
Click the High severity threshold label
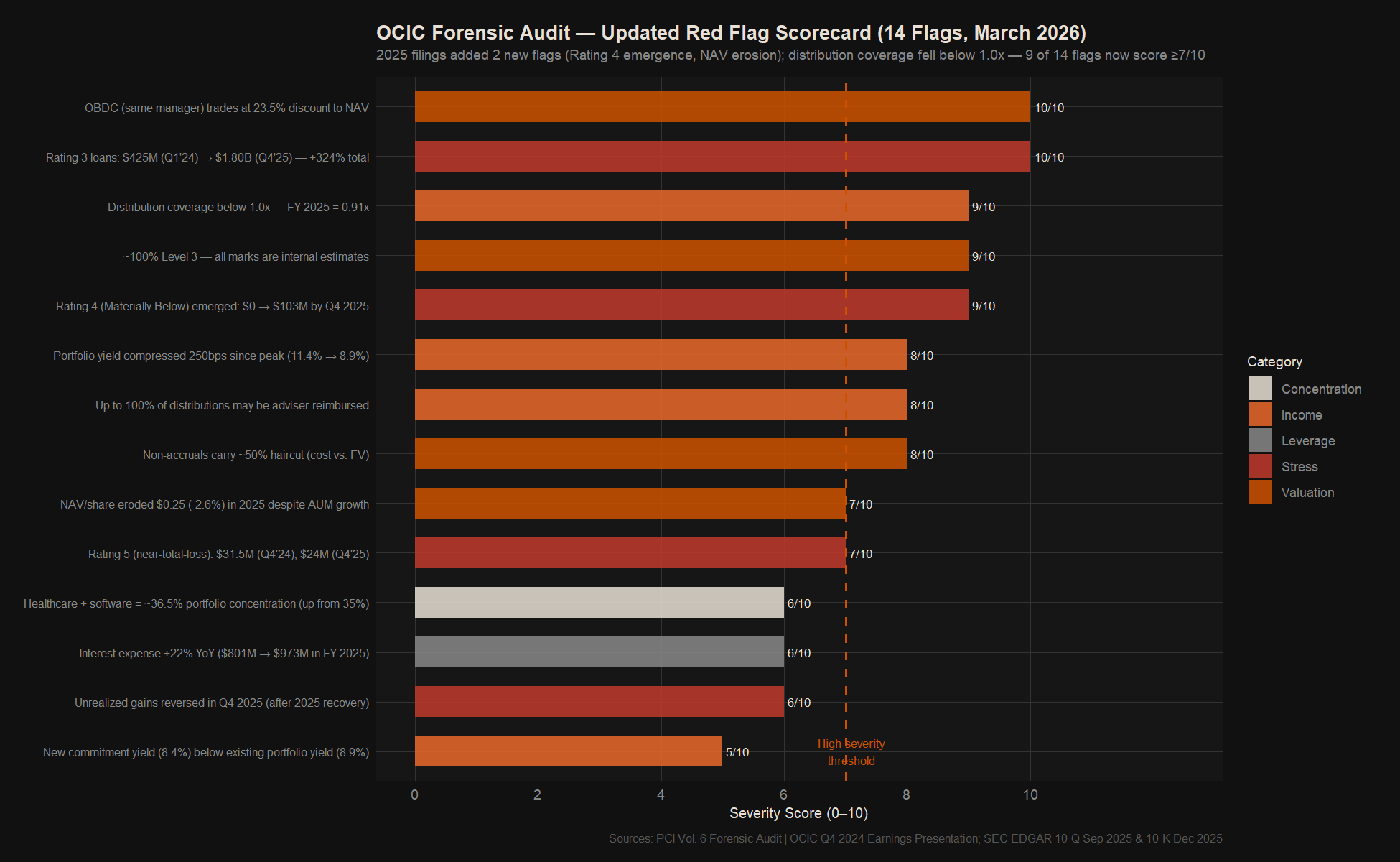pos(851,752)
